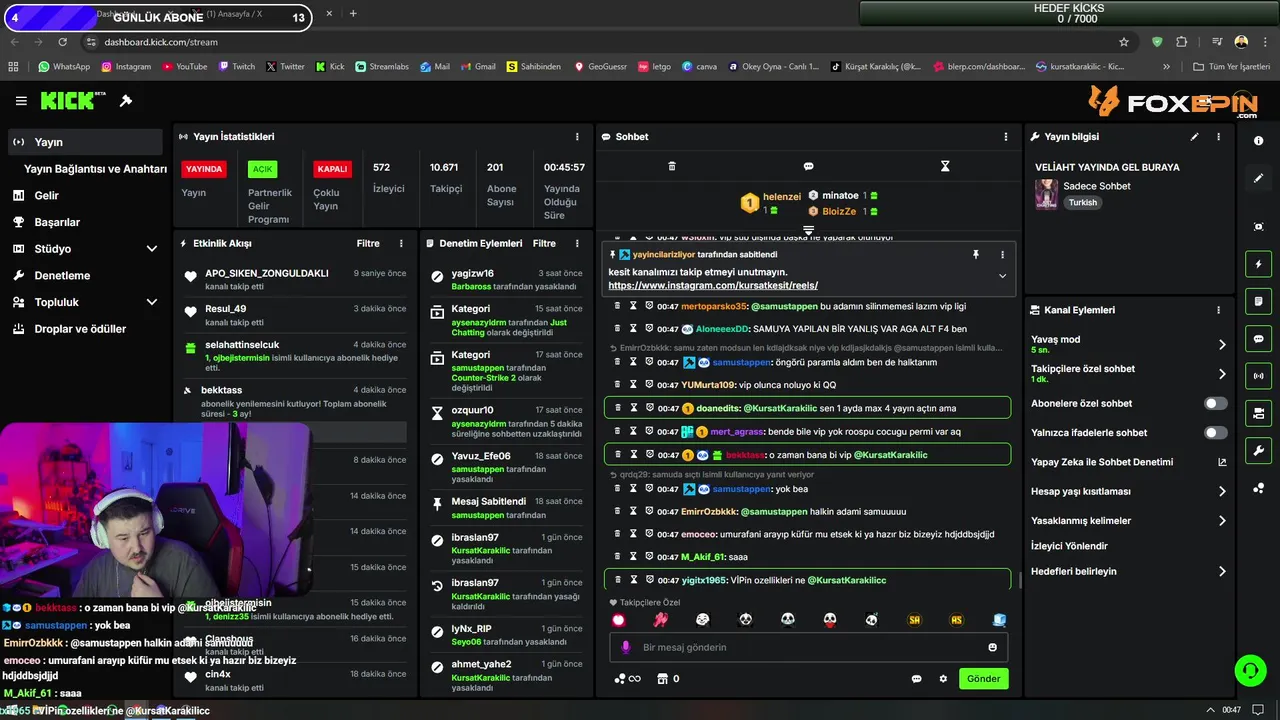1280x720 pixels.
Task: Open Yayın bilgisi three-dot menu
Action: tap(1218, 137)
